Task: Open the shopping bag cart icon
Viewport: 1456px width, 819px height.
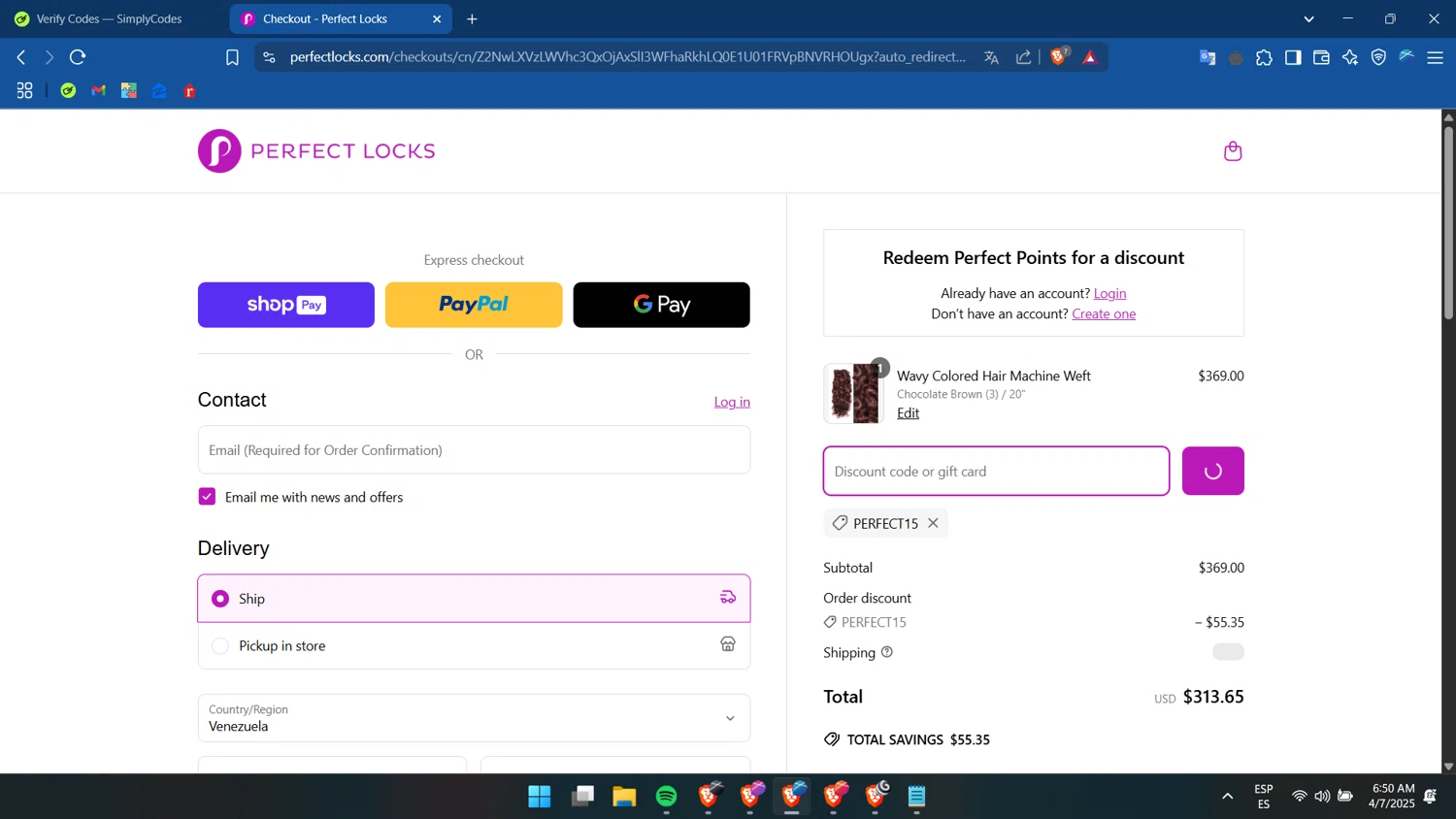Action: click(1233, 151)
